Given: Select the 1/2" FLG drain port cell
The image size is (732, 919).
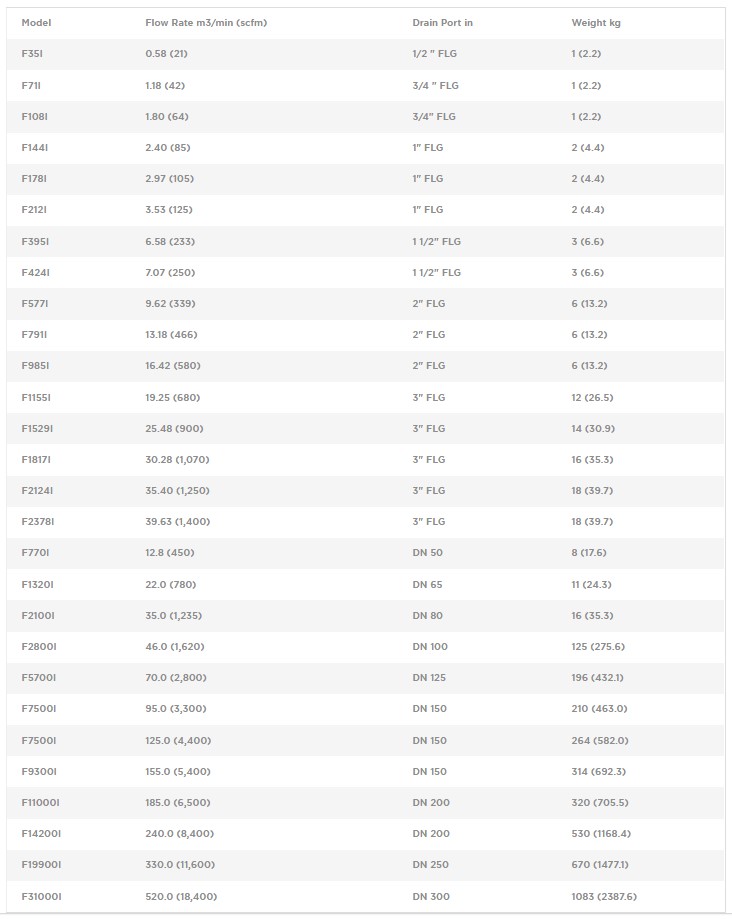Looking at the screenshot, I should pos(435,54).
